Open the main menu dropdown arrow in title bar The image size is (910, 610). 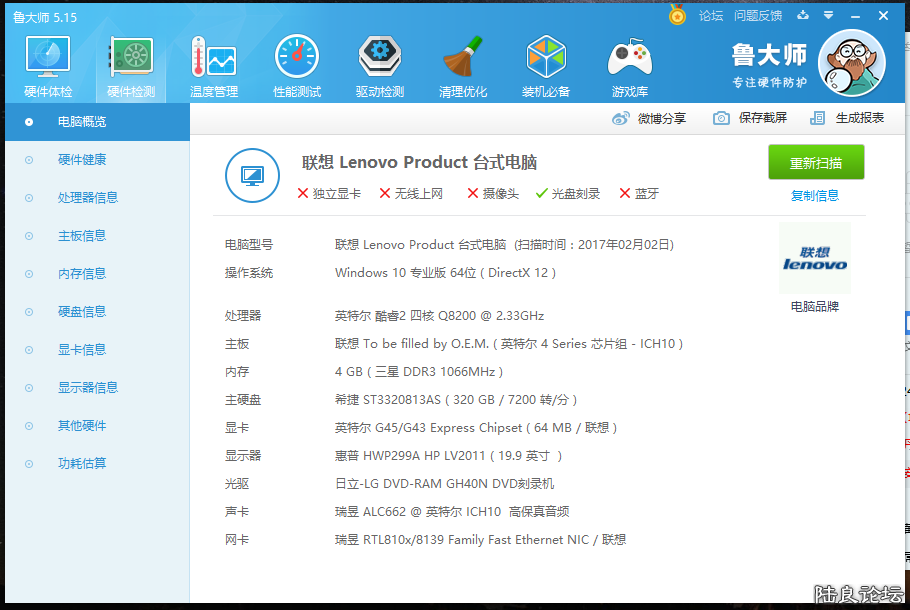[x=829, y=16]
